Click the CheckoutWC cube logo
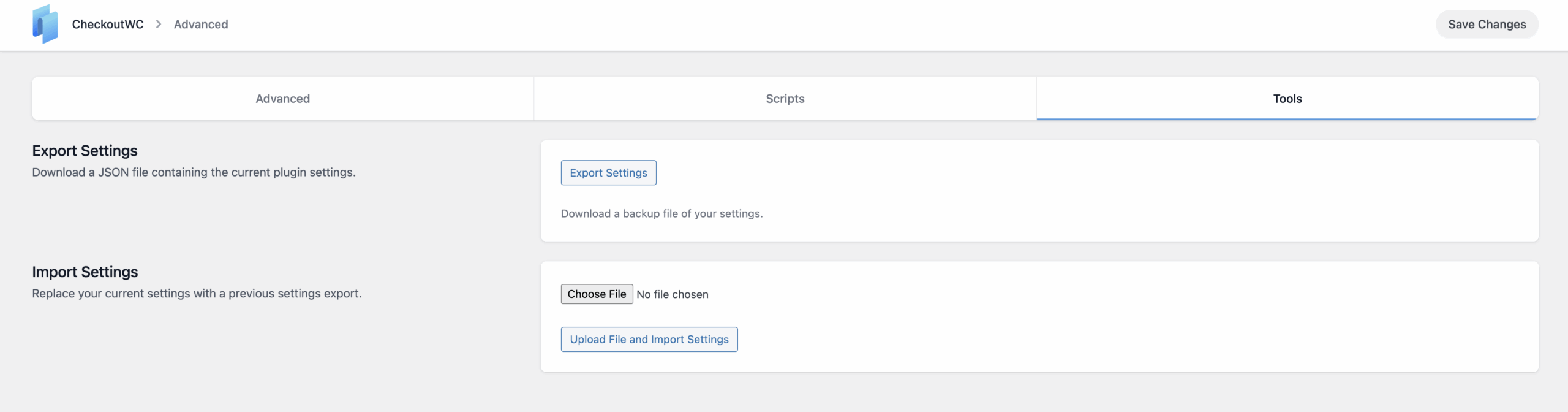This screenshot has width=1568, height=412. (45, 25)
